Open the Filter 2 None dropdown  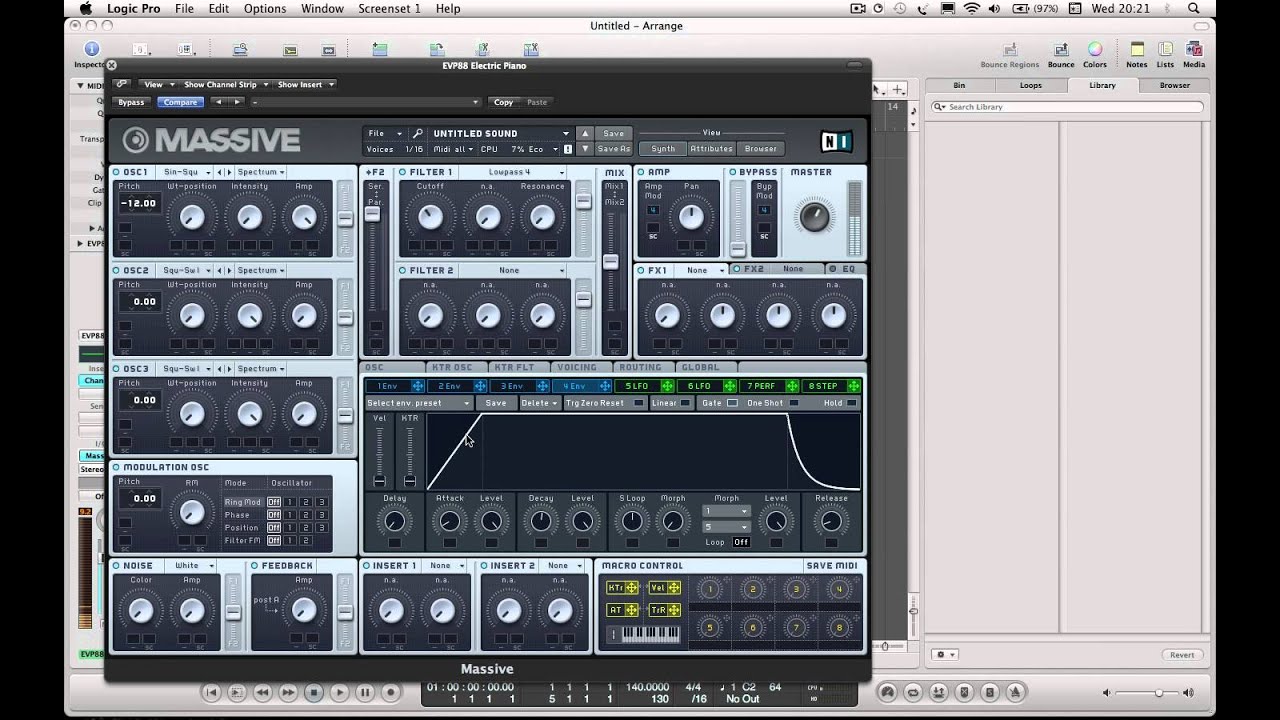[514, 270]
